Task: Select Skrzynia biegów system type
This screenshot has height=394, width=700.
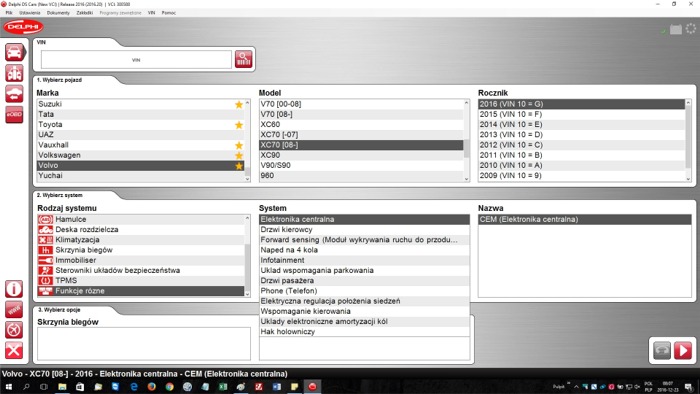Action: click(x=141, y=250)
